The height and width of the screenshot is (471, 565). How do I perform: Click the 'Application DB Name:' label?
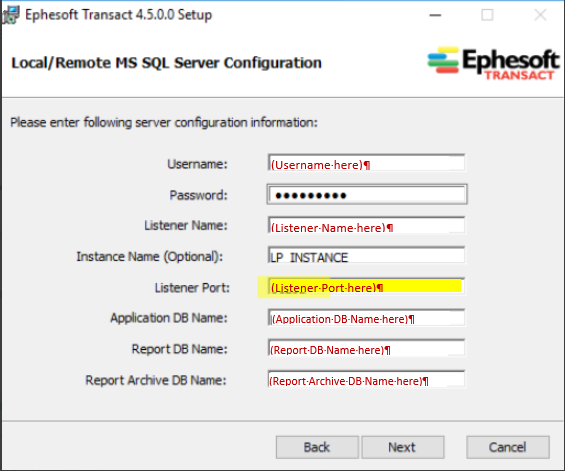[169, 318]
